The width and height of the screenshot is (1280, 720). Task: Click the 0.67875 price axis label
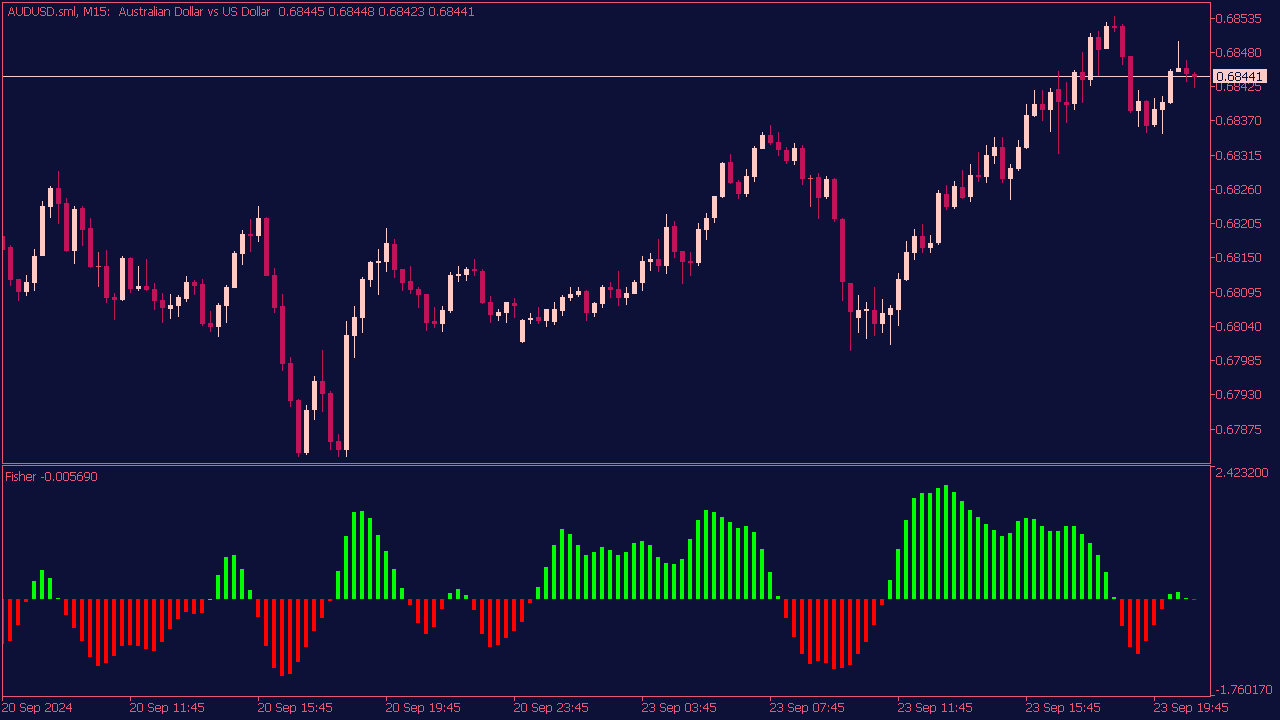click(1238, 429)
